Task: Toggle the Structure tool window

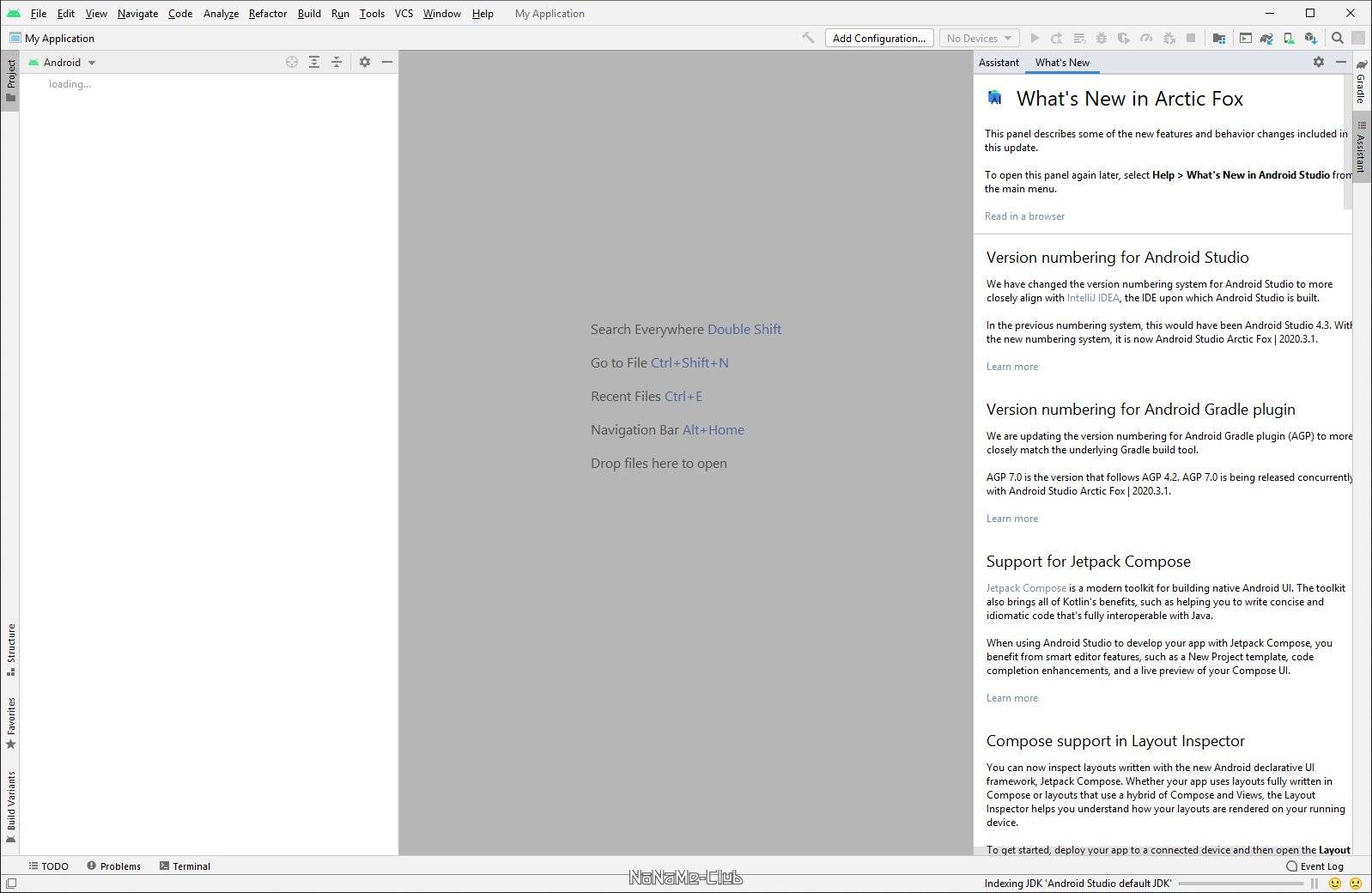Action: 10,649
